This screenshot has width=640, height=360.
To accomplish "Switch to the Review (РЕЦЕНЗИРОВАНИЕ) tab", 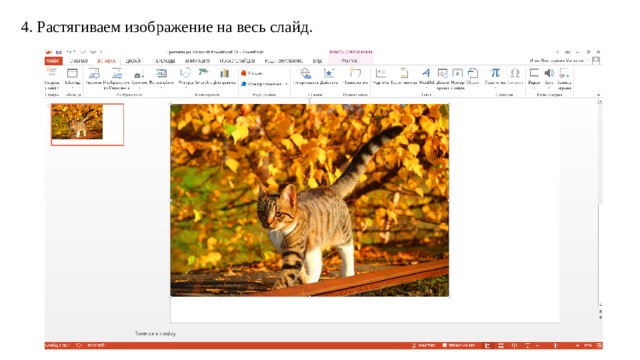I will point(284,61).
